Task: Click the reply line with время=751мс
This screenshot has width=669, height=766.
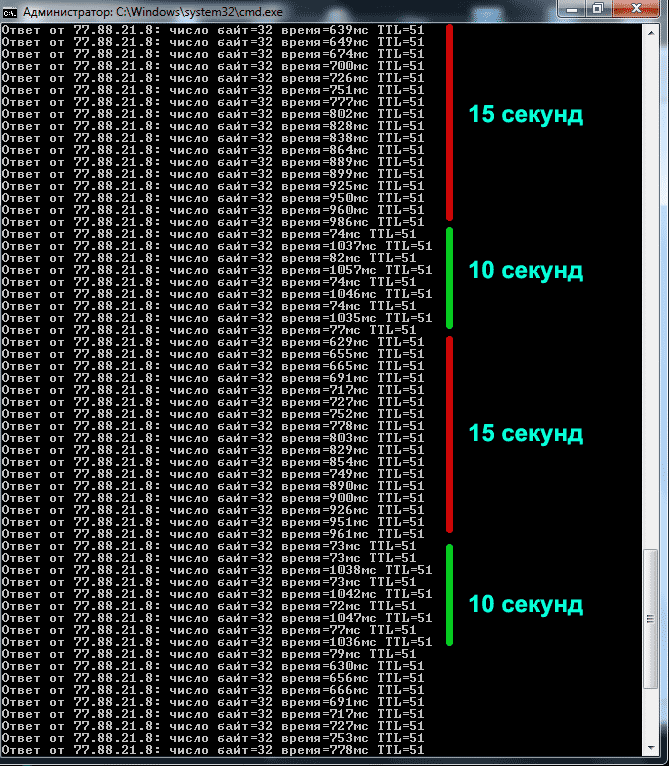Action: [x=213, y=90]
